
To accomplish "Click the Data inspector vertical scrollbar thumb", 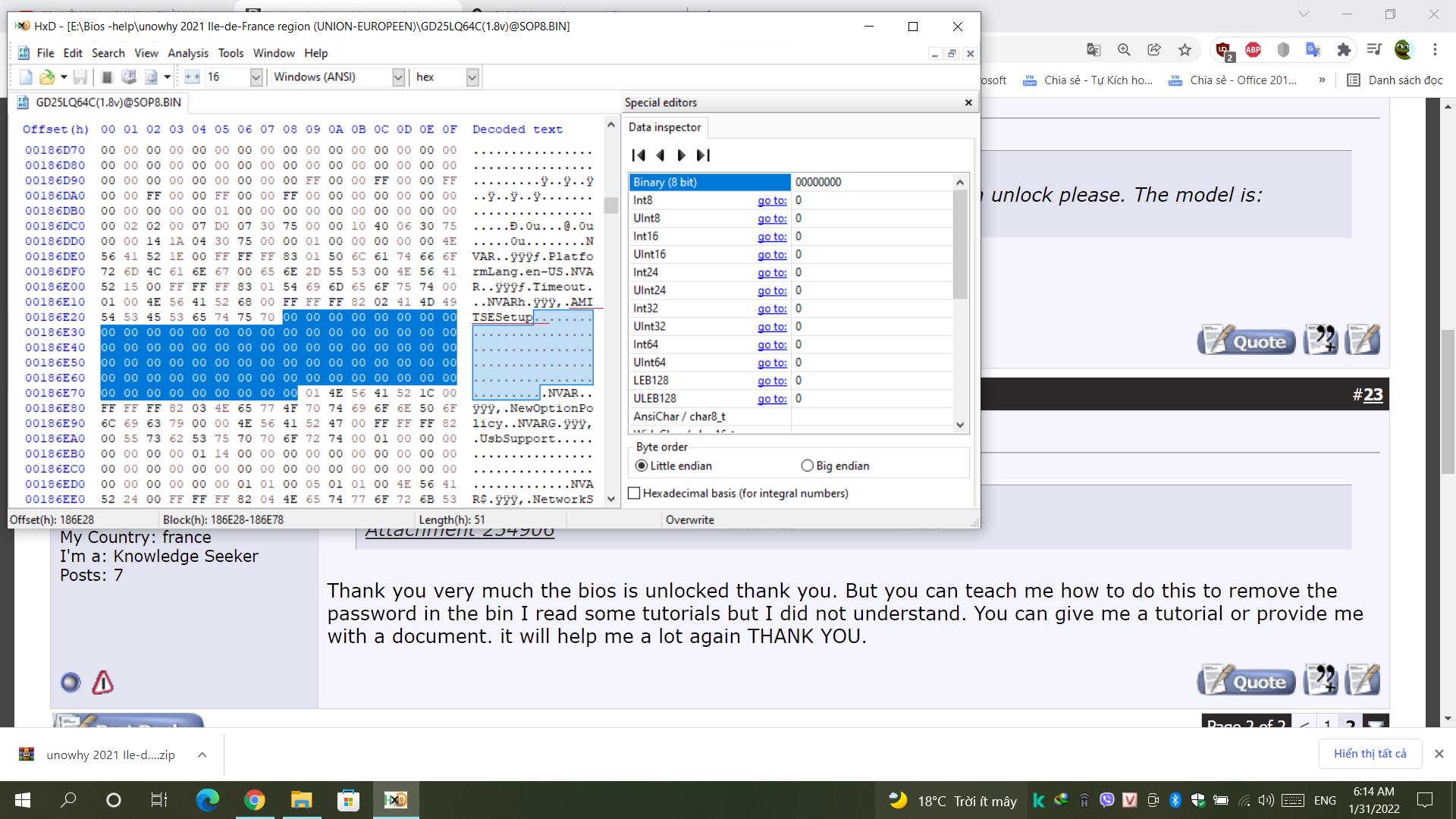I will click(960, 243).
